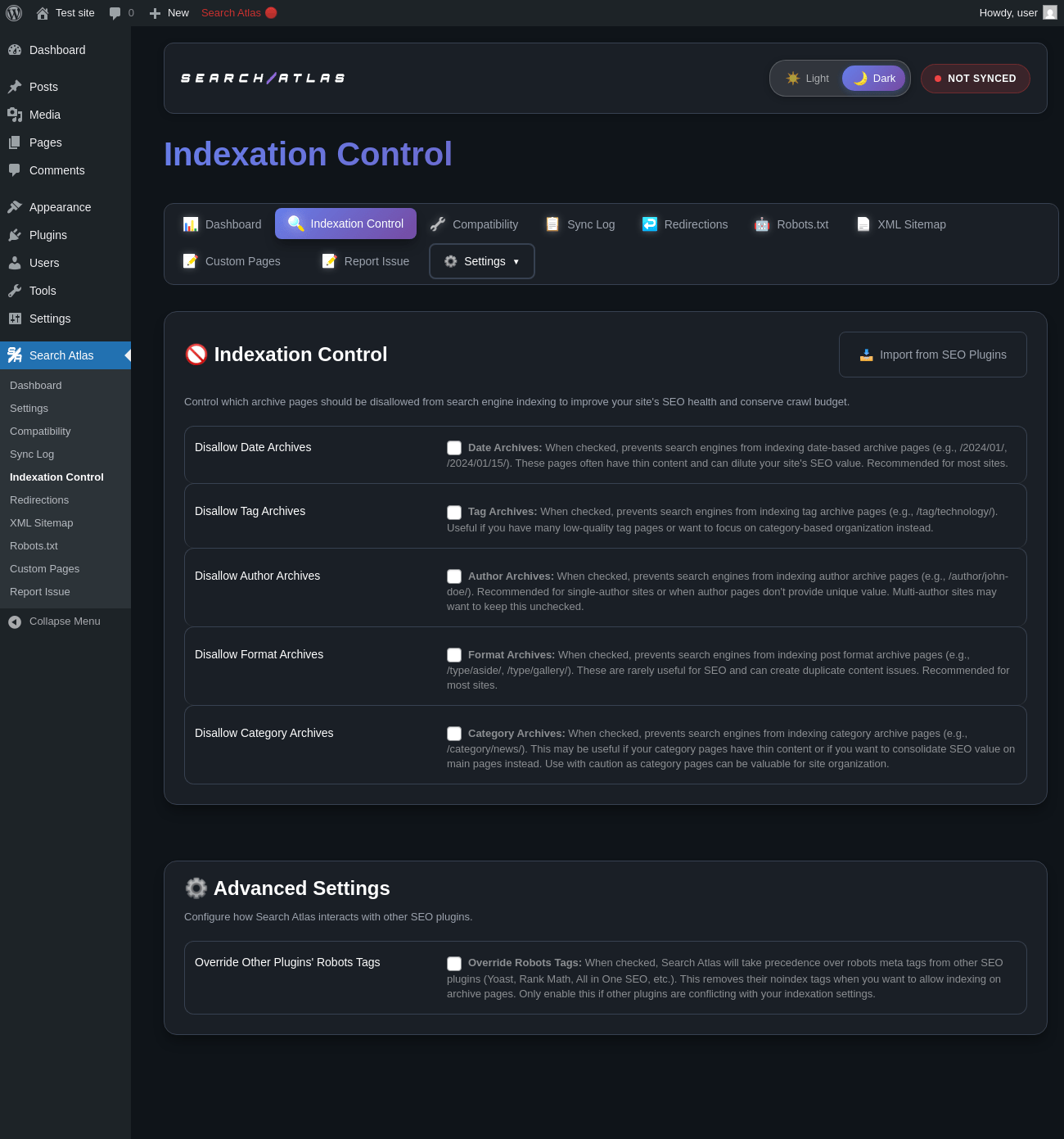The width and height of the screenshot is (1064, 1139).
Task: Click the Disallow Date Archives label
Action: click(253, 447)
